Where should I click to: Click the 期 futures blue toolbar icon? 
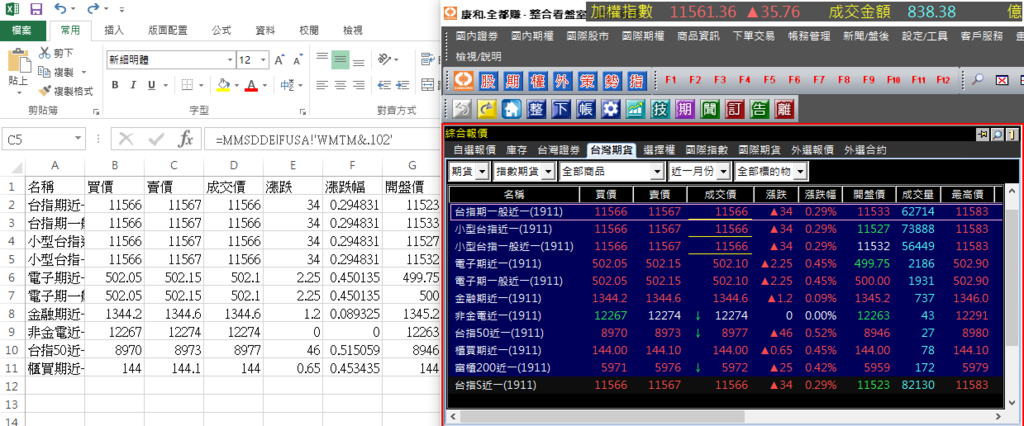tap(513, 80)
